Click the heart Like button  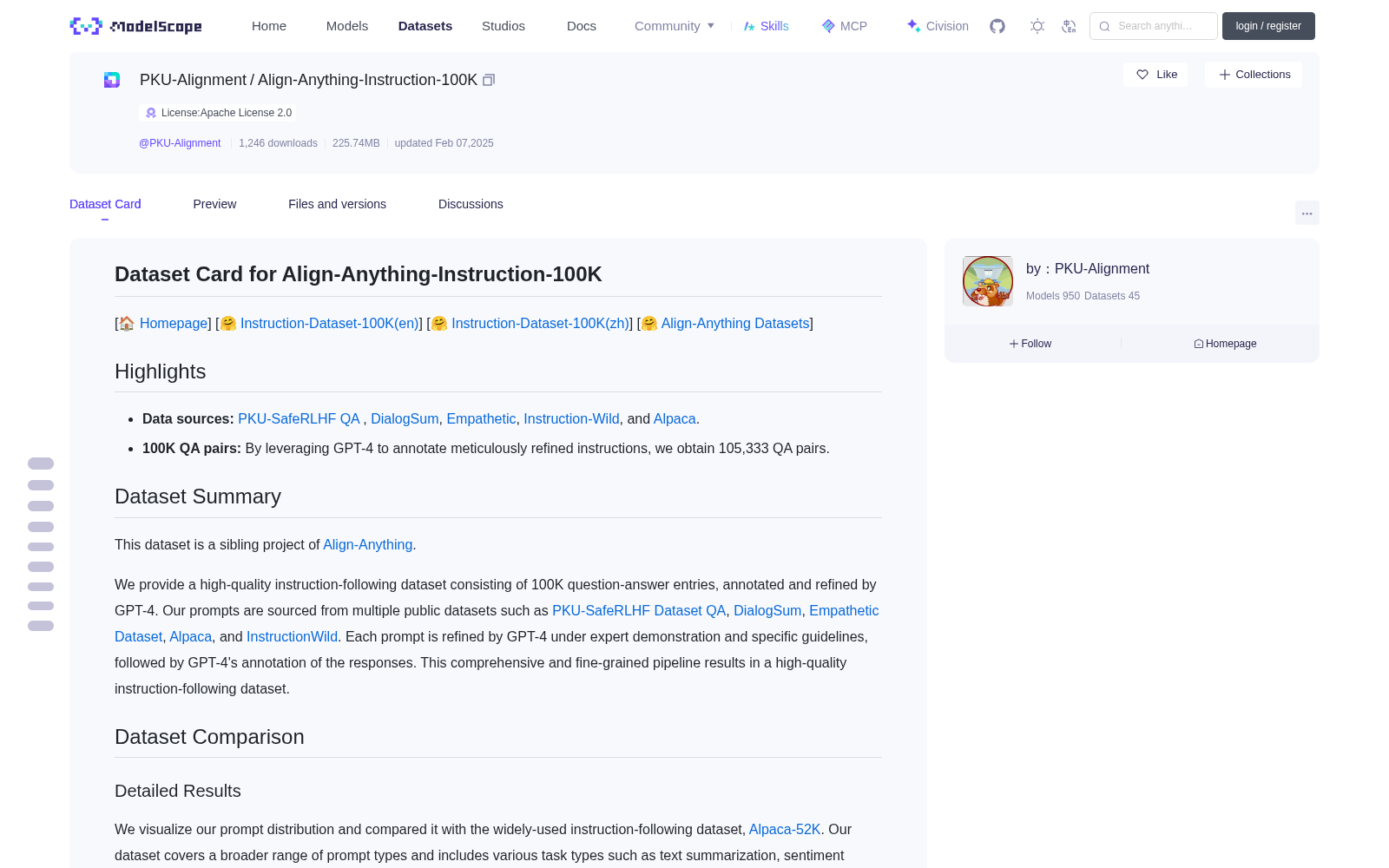point(1156,75)
